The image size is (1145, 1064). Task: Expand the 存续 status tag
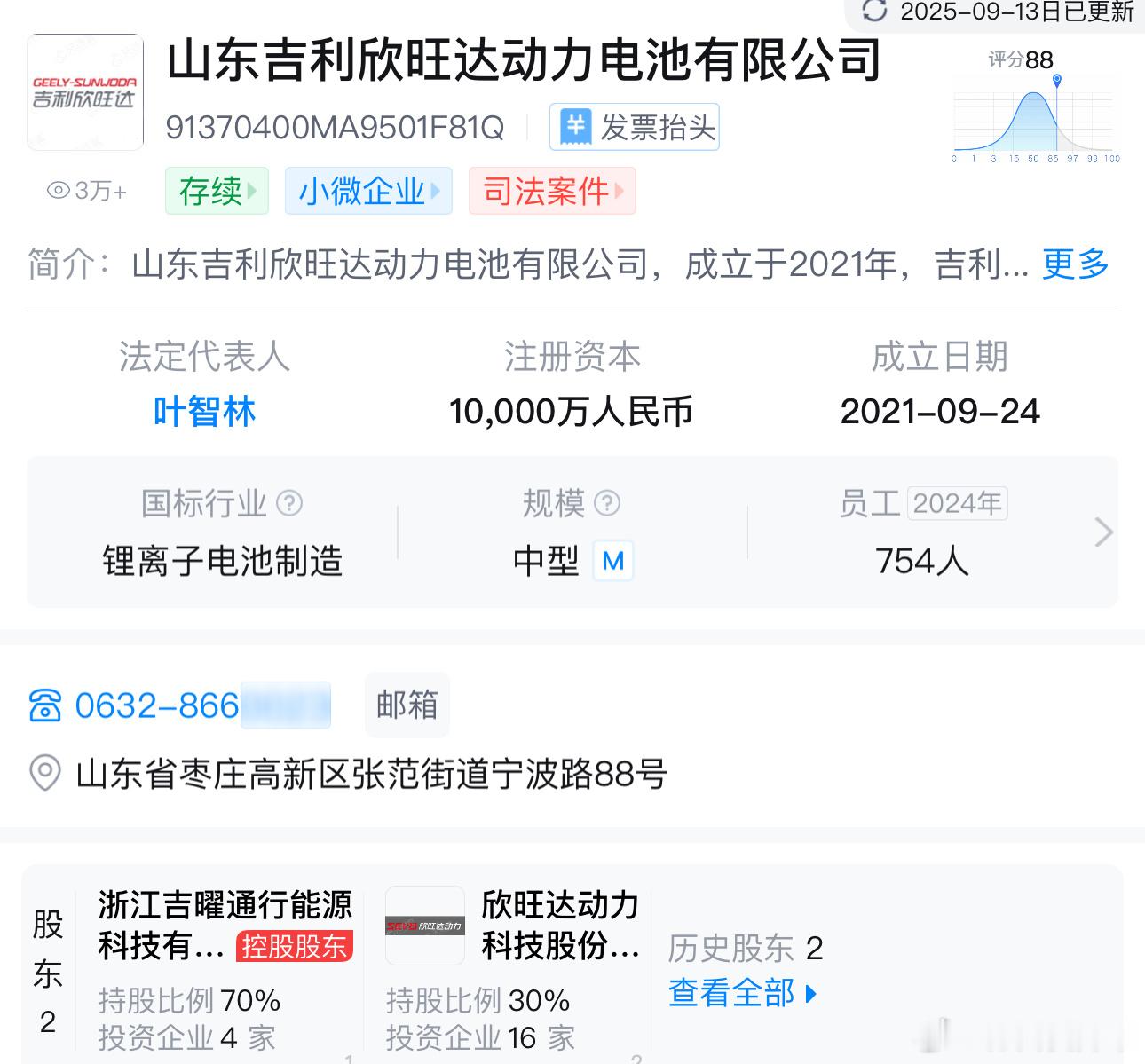point(217,191)
